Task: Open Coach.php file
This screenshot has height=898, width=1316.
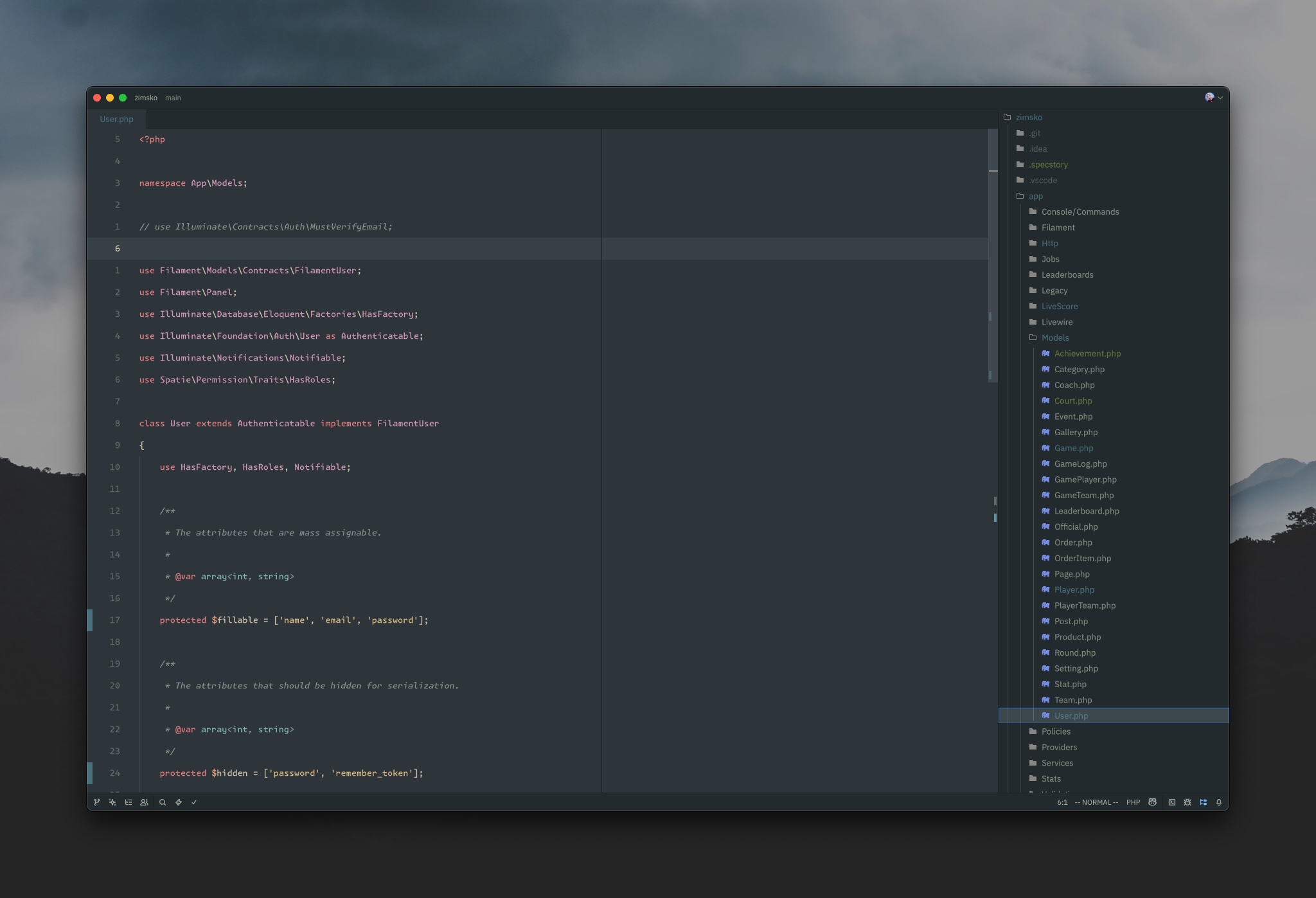Action: (x=1114, y=385)
